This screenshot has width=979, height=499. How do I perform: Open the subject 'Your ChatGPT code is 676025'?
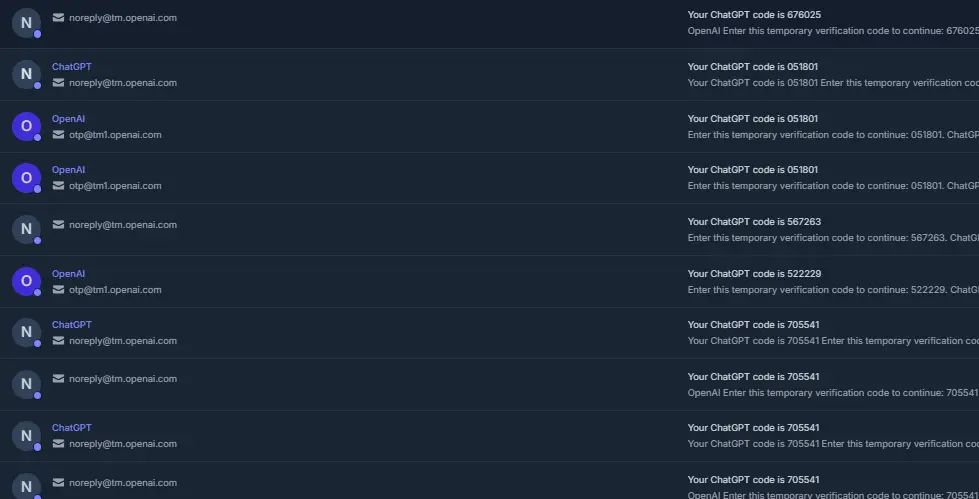click(754, 14)
